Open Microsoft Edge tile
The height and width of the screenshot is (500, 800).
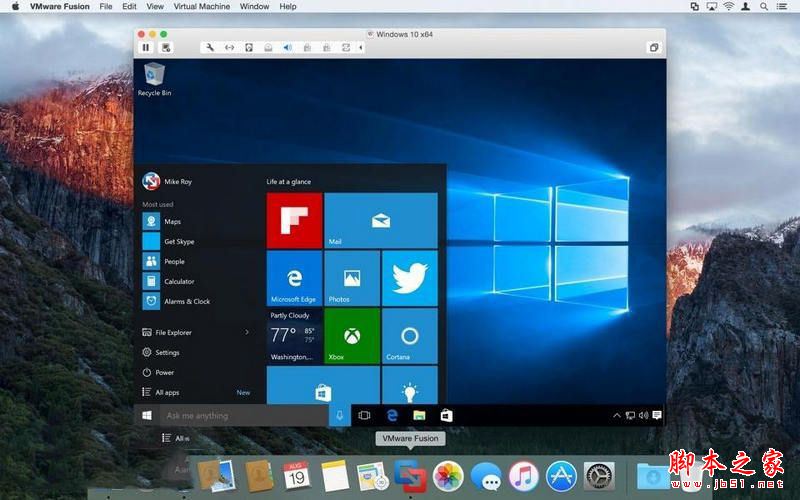point(294,278)
